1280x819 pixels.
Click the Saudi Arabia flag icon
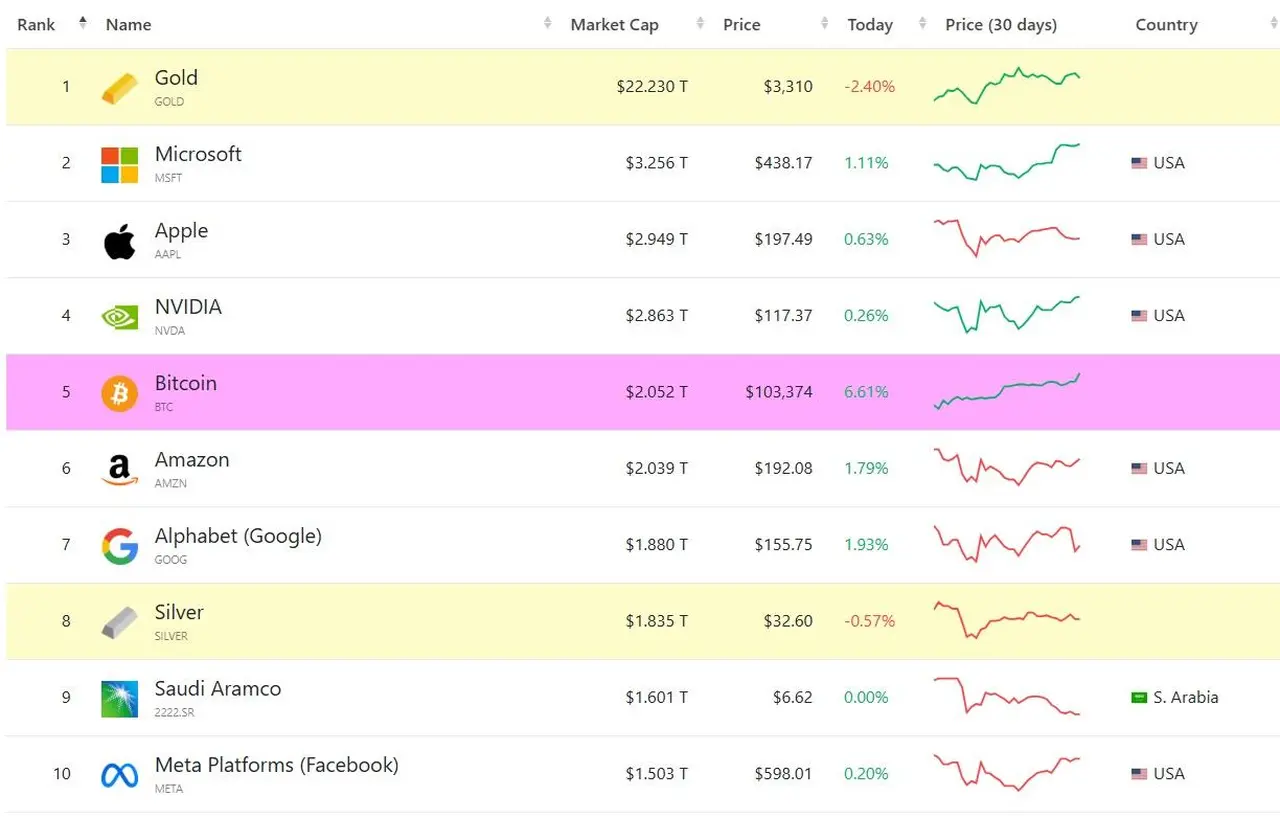1139,698
